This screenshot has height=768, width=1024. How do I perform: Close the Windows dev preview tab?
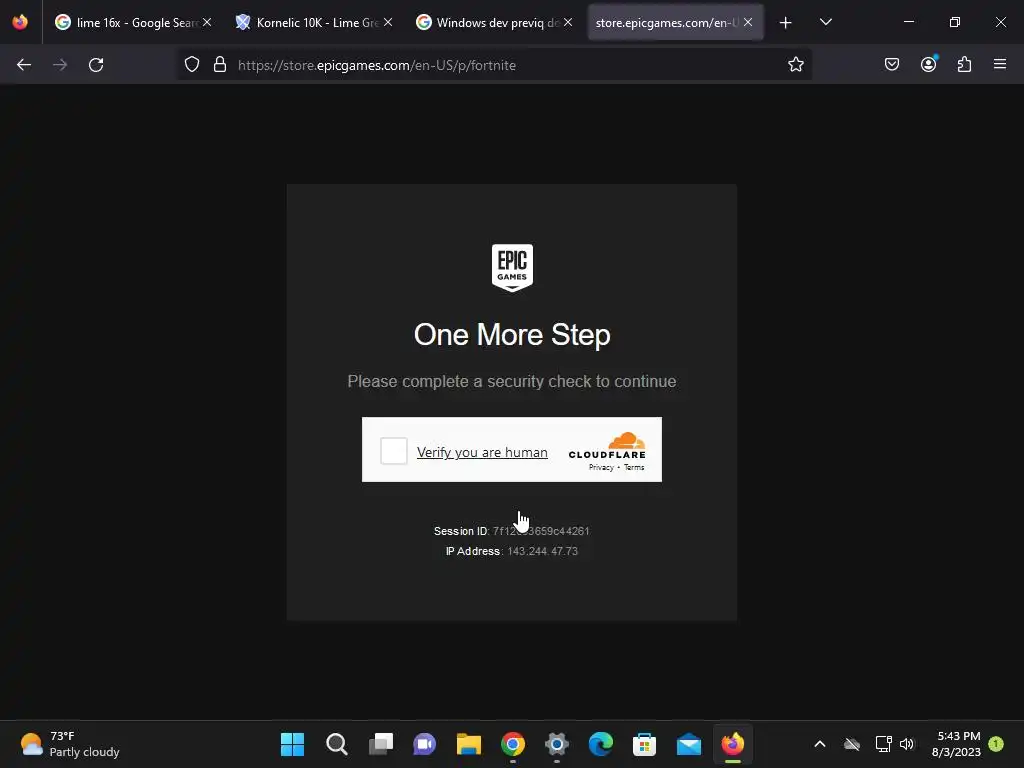[568, 22]
